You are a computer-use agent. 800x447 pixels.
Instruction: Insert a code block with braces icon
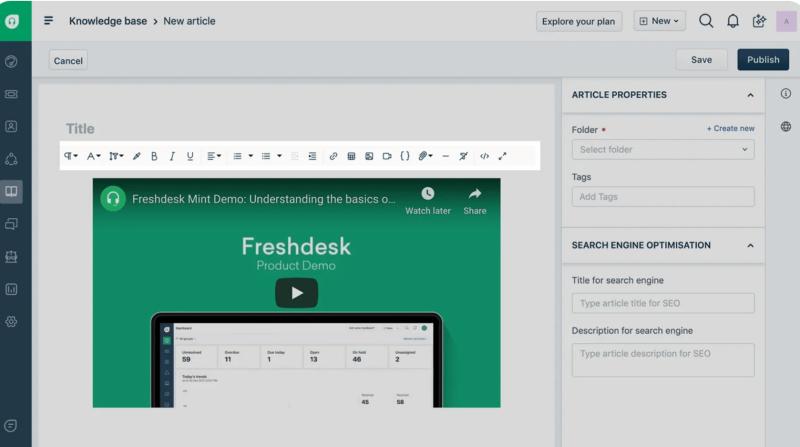405,156
